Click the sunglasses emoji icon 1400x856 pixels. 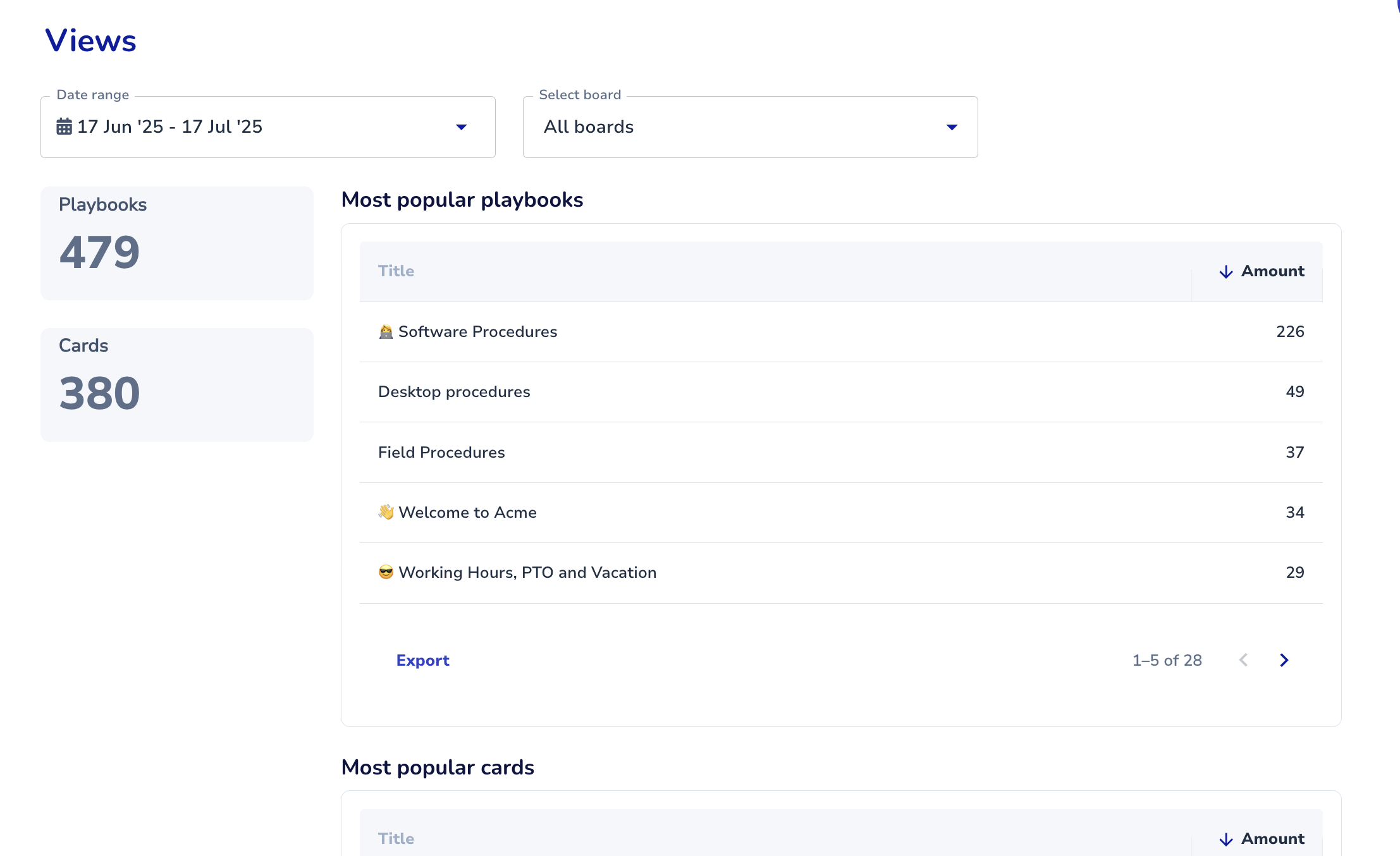386,572
